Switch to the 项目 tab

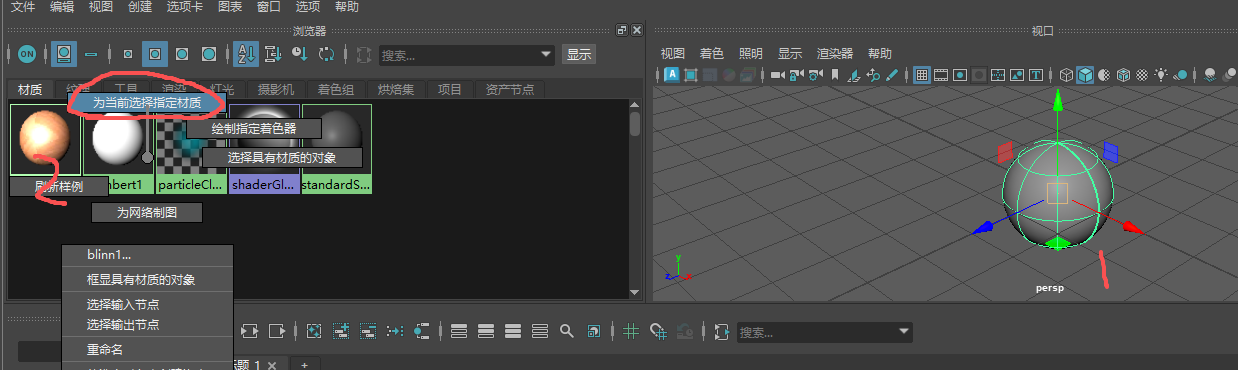[x=450, y=89]
